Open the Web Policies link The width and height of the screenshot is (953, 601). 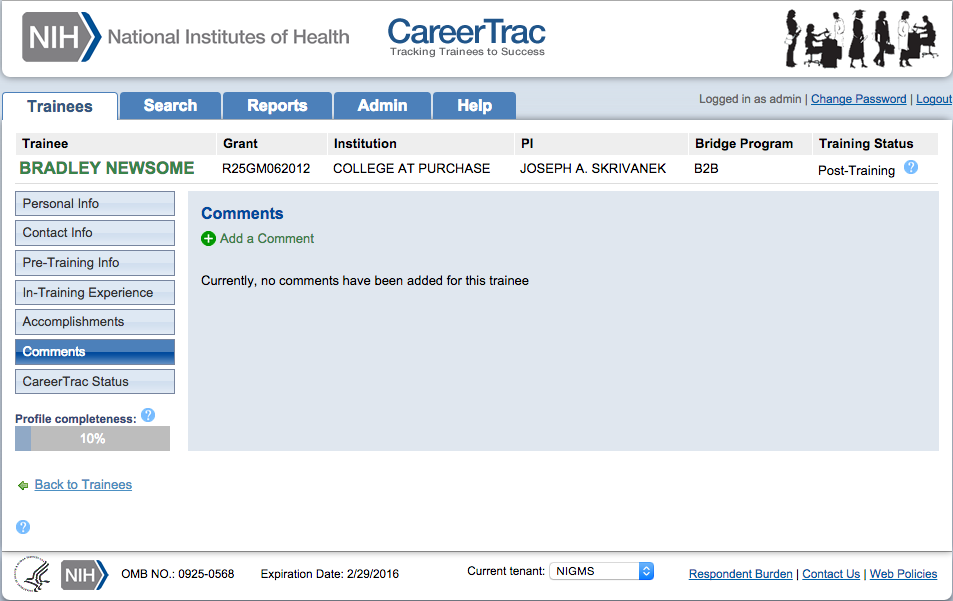(x=903, y=574)
